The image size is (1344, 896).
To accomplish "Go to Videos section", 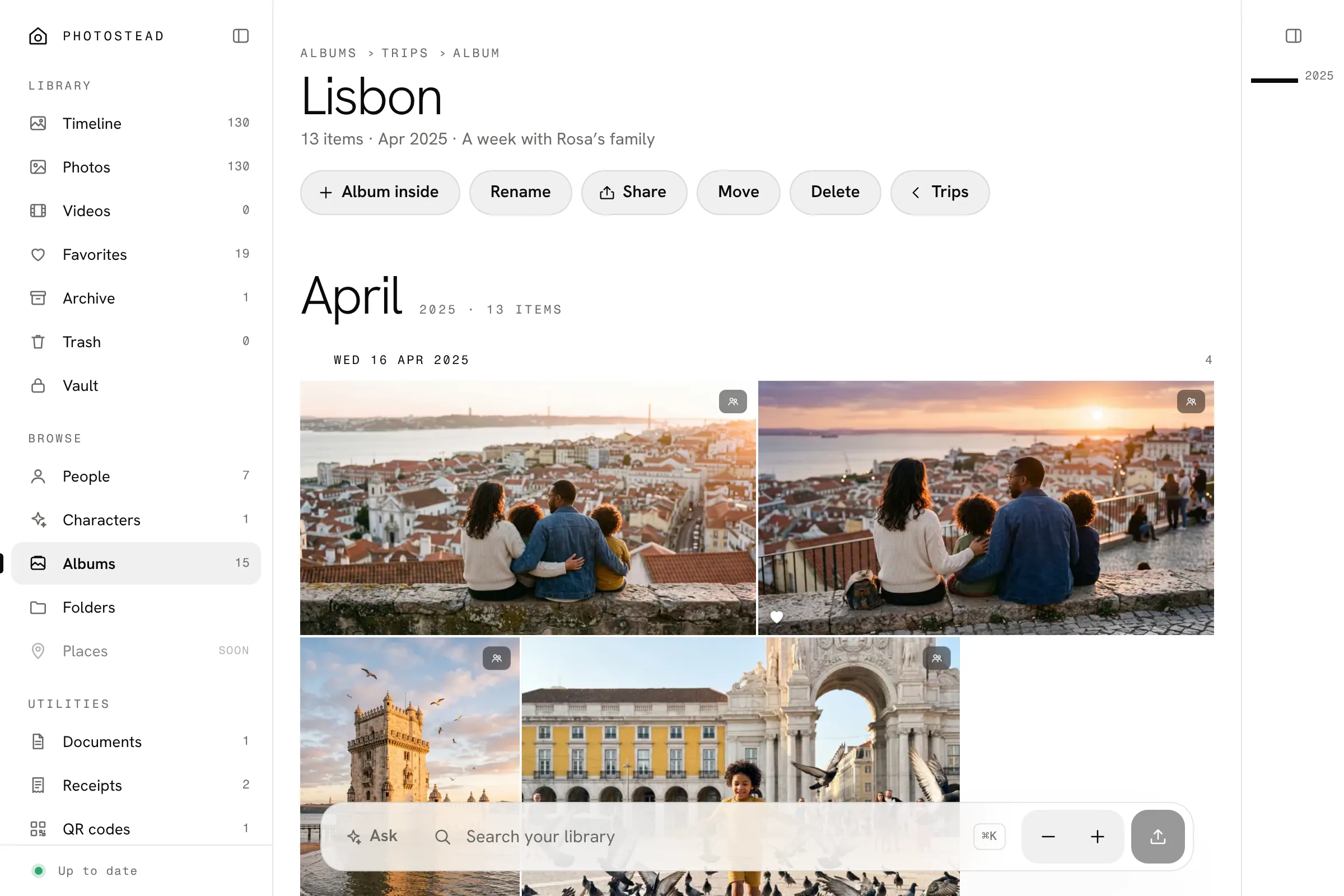I will coord(136,211).
